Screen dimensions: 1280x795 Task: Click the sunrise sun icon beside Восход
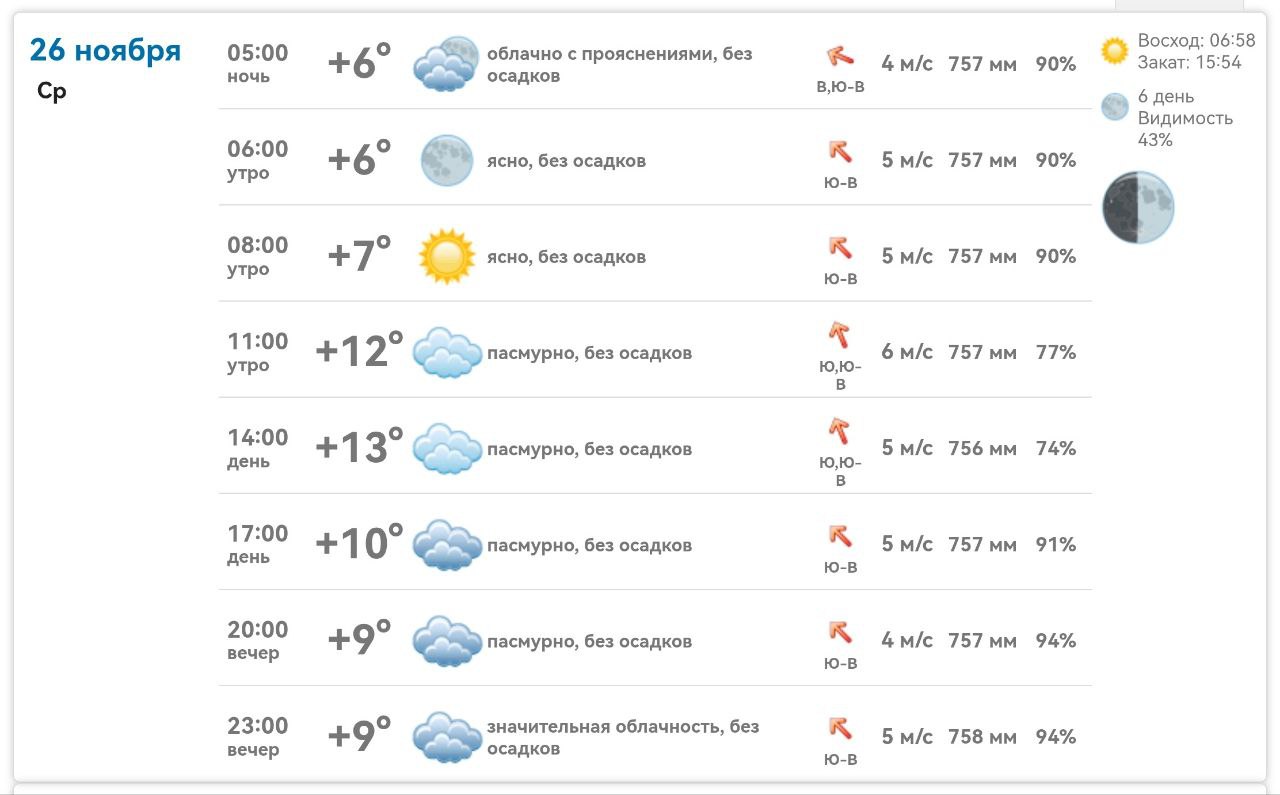point(1114,51)
